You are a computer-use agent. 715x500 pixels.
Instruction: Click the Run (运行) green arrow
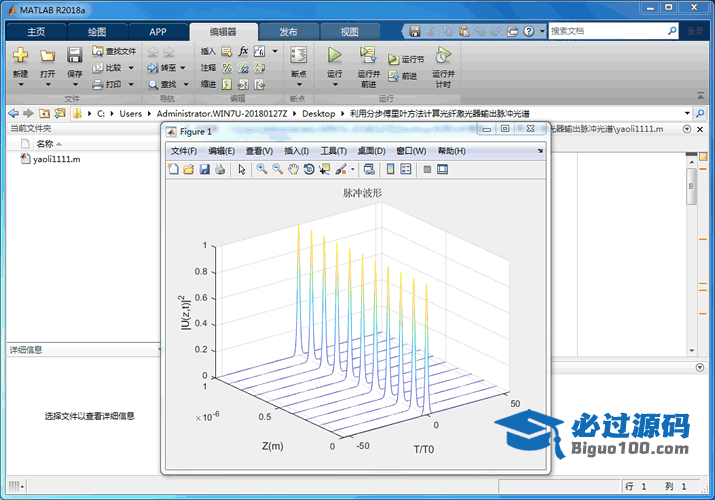coord(335,56)
